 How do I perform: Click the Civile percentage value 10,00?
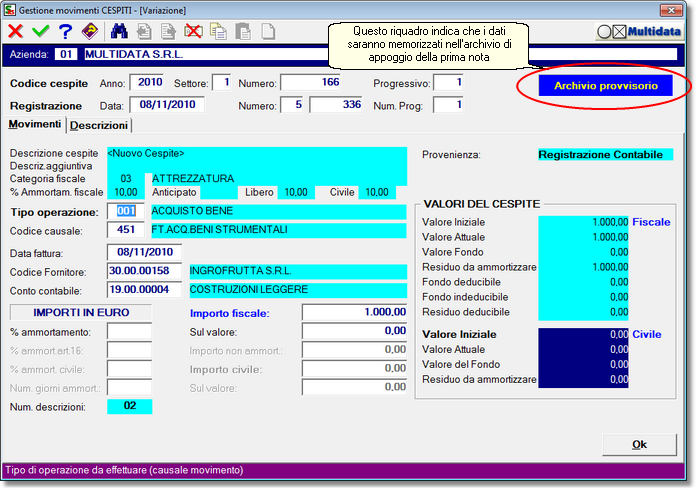[x=376, y=192]
